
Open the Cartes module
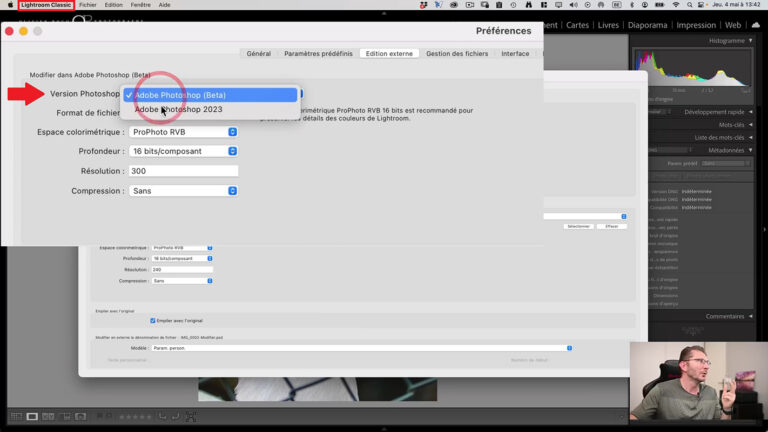click(577, 25)
